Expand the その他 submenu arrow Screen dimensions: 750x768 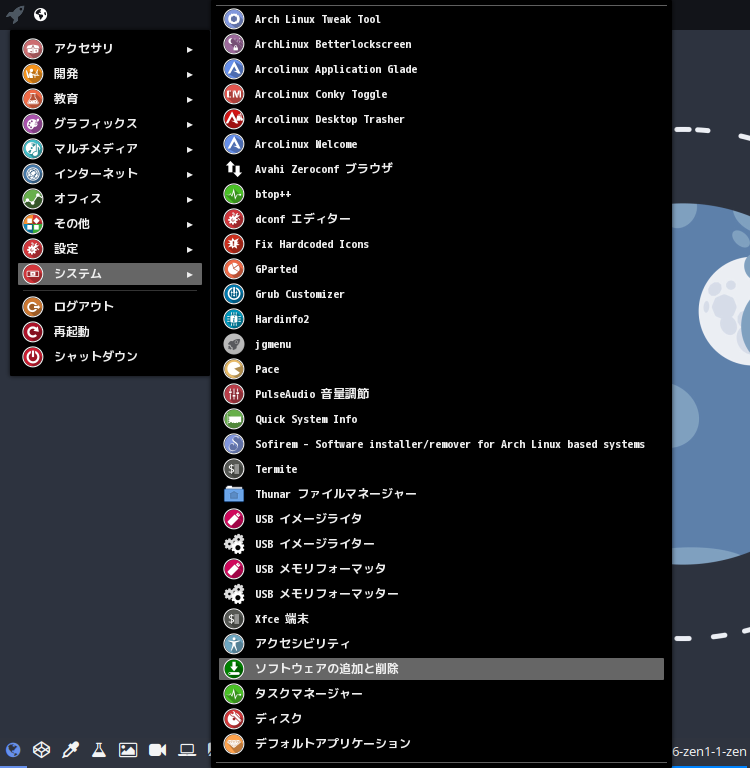coord(190,224)
